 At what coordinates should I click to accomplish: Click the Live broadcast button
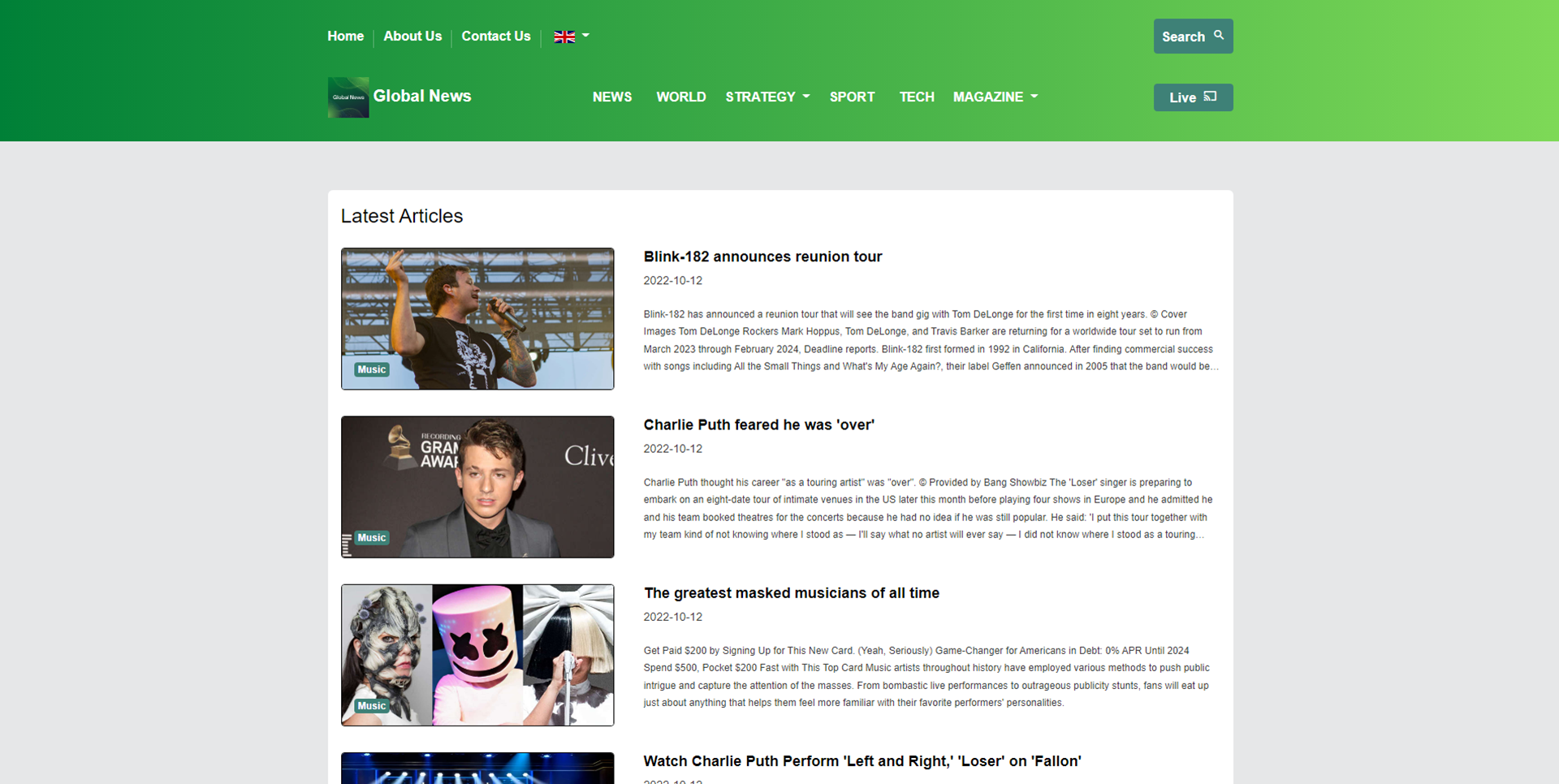(1193, 97)
